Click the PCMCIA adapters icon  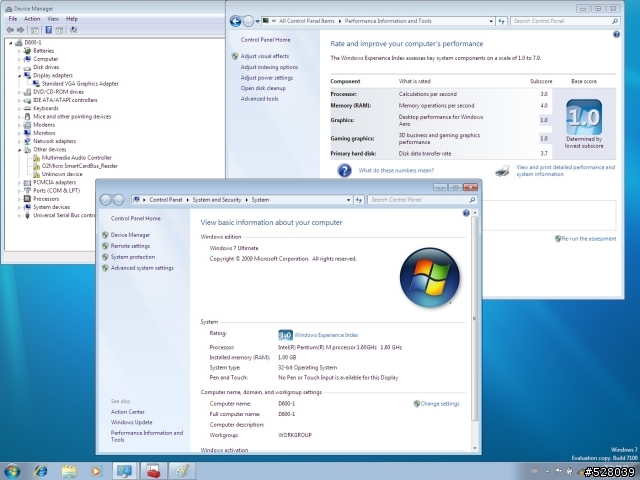[27, 182]
